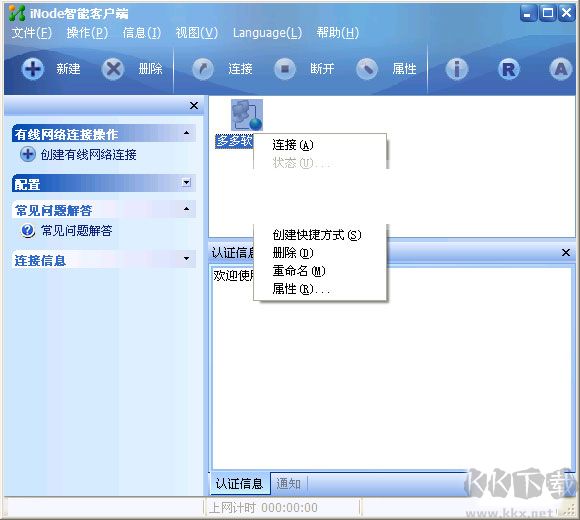Click the 连接 arrow icon in toolbar
Screen dimensions: 580x520
click(203, 69)
